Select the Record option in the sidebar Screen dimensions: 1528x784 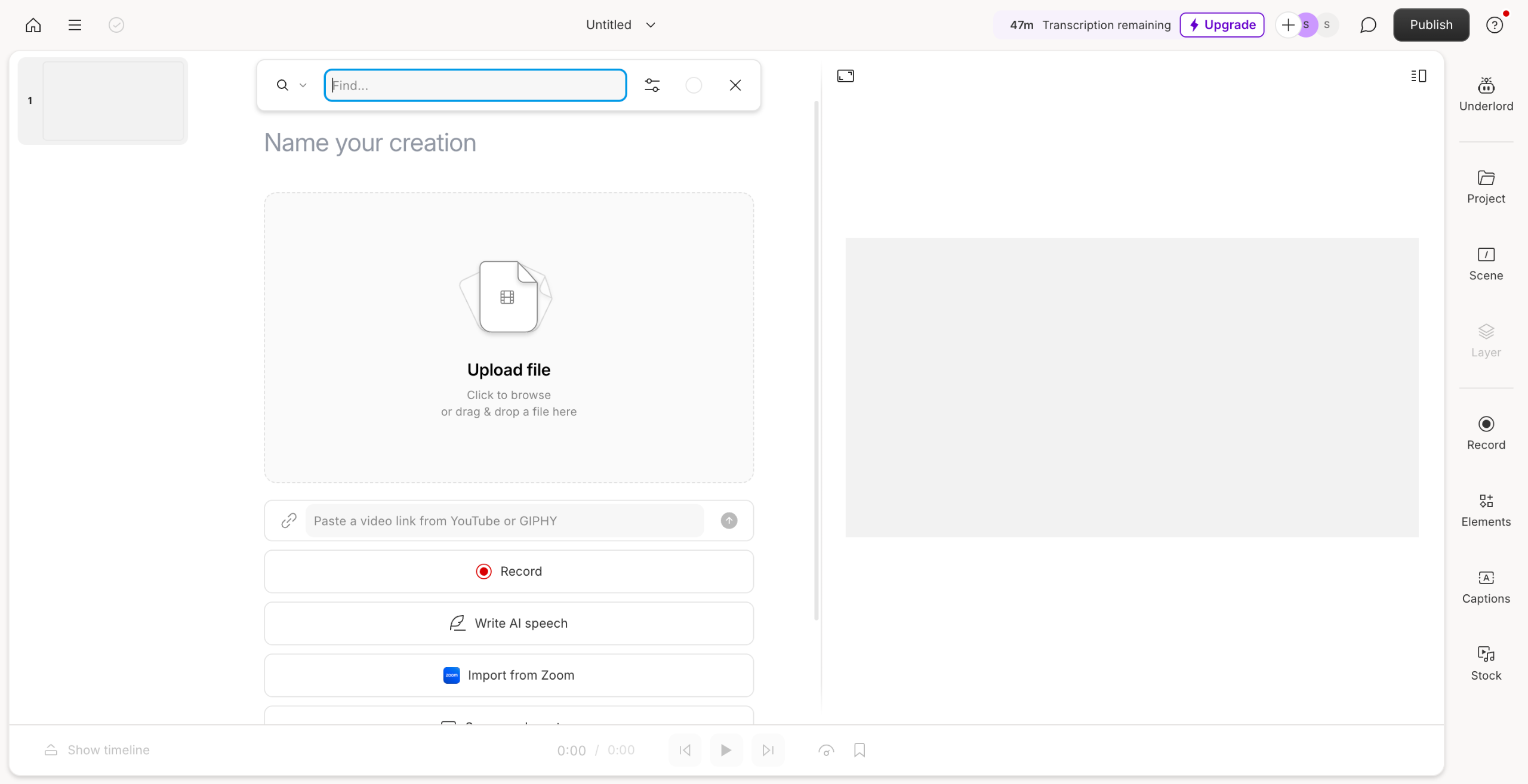[1486, 433]
